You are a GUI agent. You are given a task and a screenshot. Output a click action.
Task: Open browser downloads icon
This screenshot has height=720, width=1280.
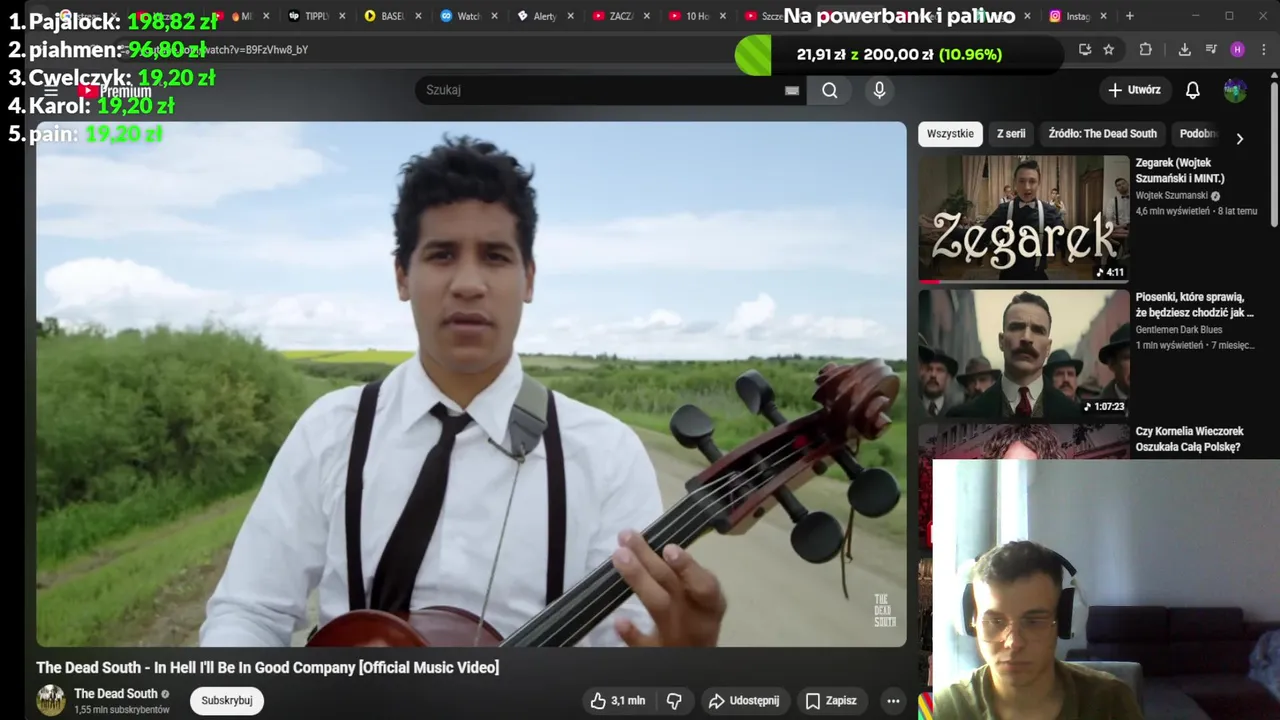click(1185, 50)
